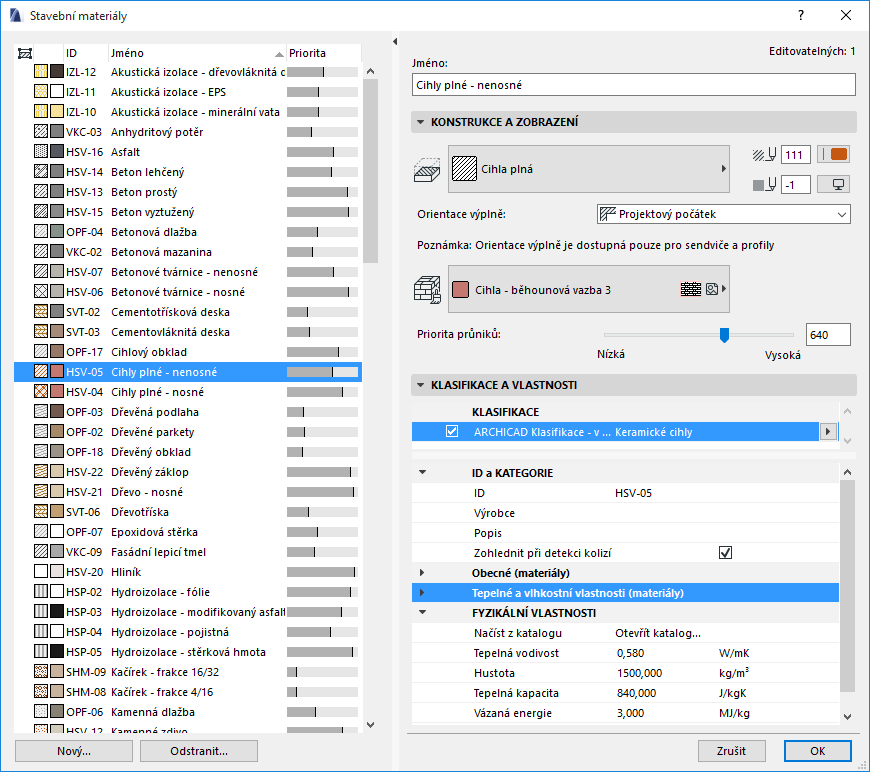This screenshot has height=772, width=870.
Task: Select OPF-17 Cihlový obklad row
Action: point(188,351)
